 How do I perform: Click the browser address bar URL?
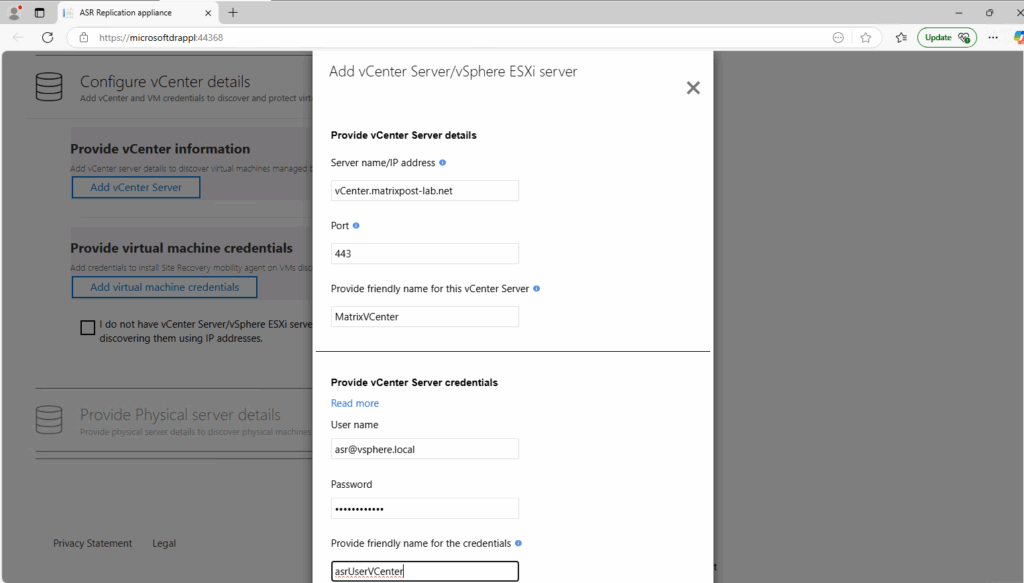coord(161,37)
